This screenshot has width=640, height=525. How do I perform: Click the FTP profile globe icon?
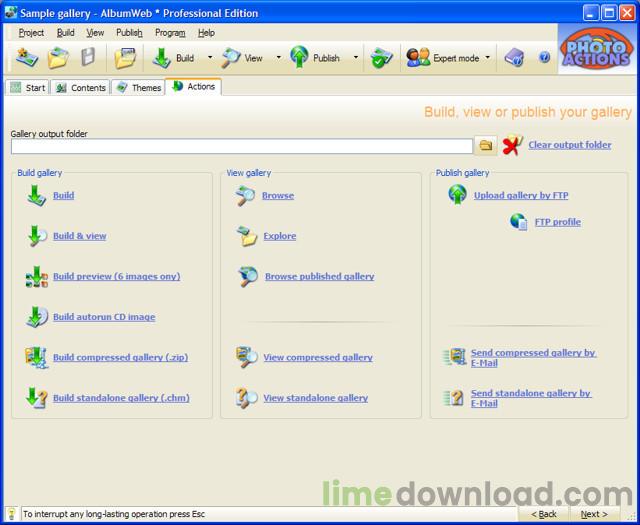[519, 222]
